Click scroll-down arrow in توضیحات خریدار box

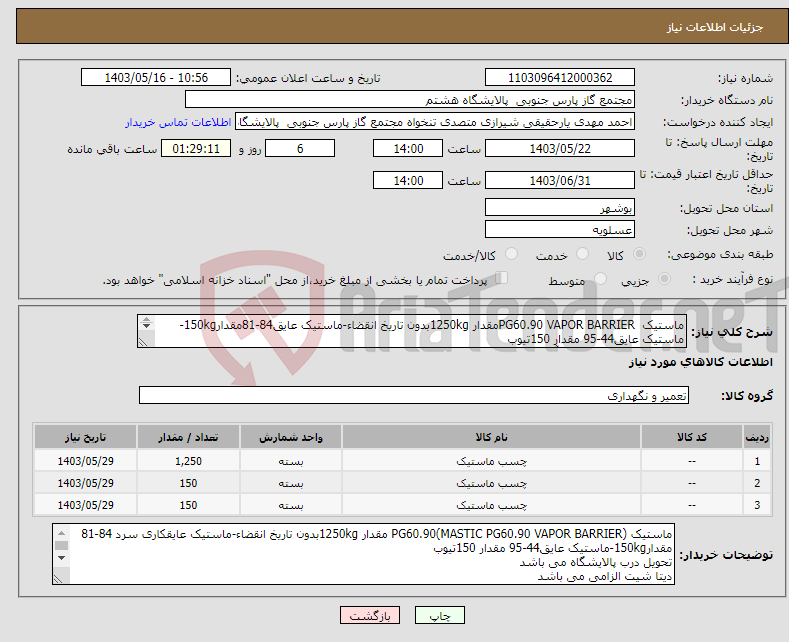point(61,557)
